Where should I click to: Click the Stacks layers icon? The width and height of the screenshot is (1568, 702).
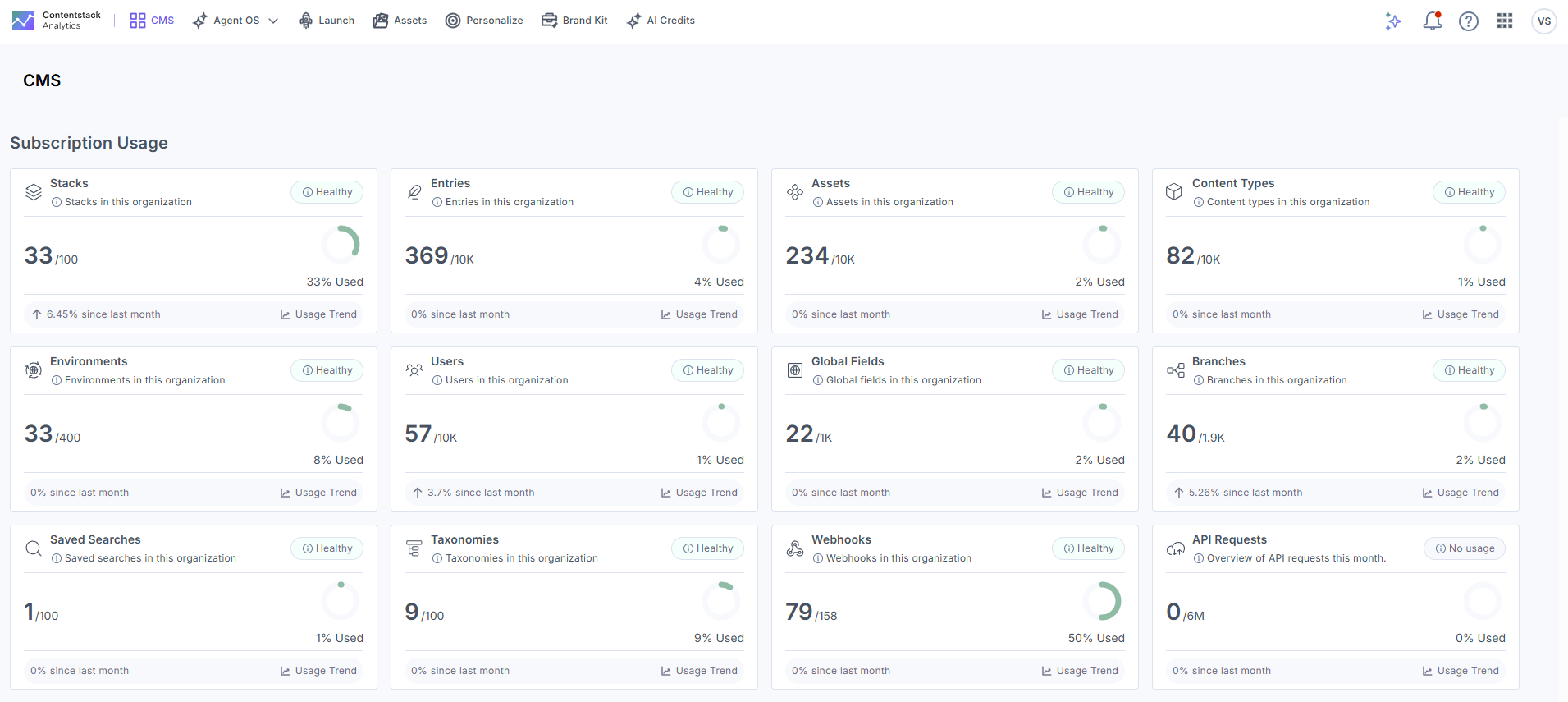(34, 192)
